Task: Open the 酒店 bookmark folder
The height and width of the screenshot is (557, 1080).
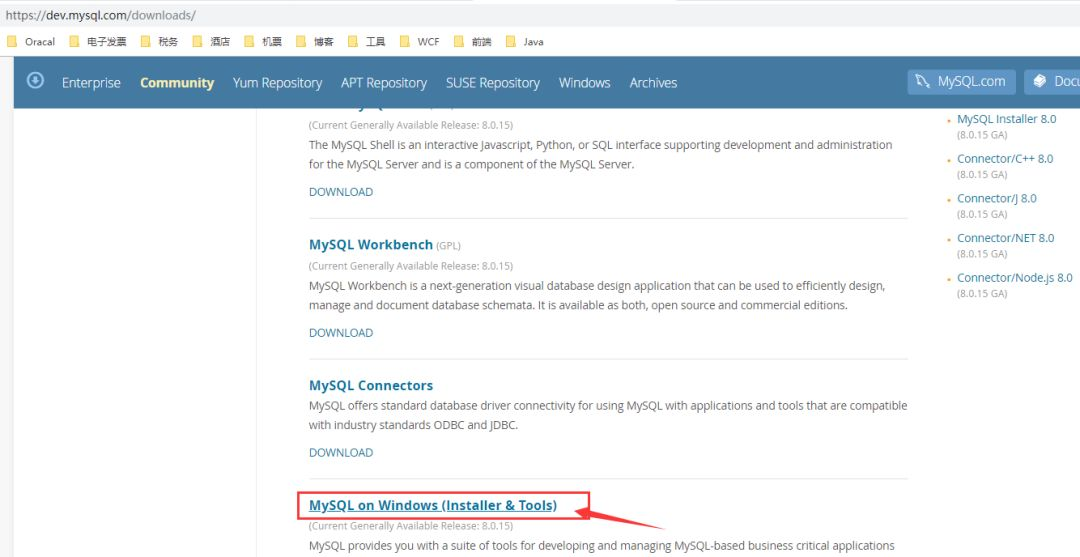Action: click(x=211, y=41)
